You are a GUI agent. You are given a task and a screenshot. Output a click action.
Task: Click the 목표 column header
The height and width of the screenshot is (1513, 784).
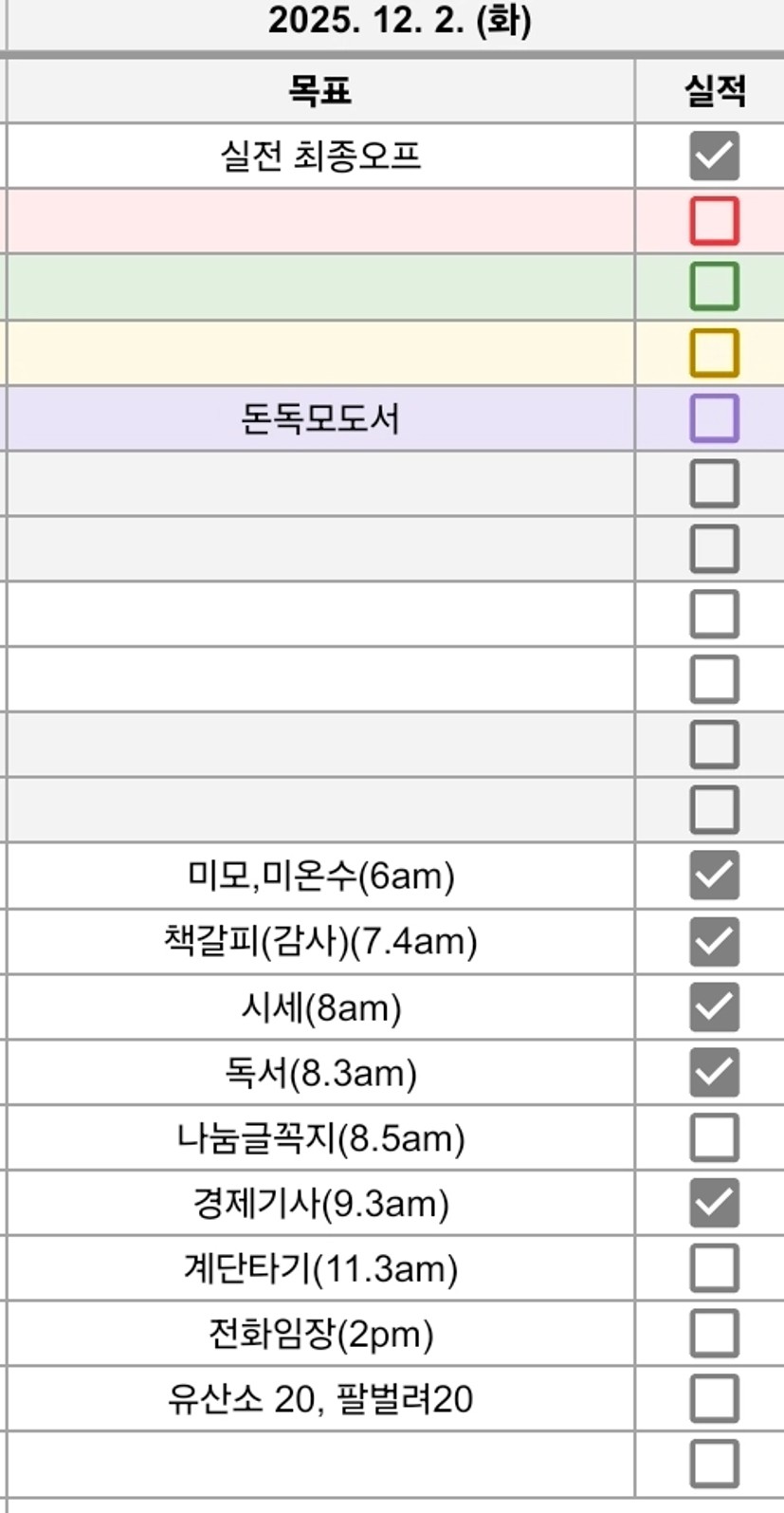(x=320, y=91)
